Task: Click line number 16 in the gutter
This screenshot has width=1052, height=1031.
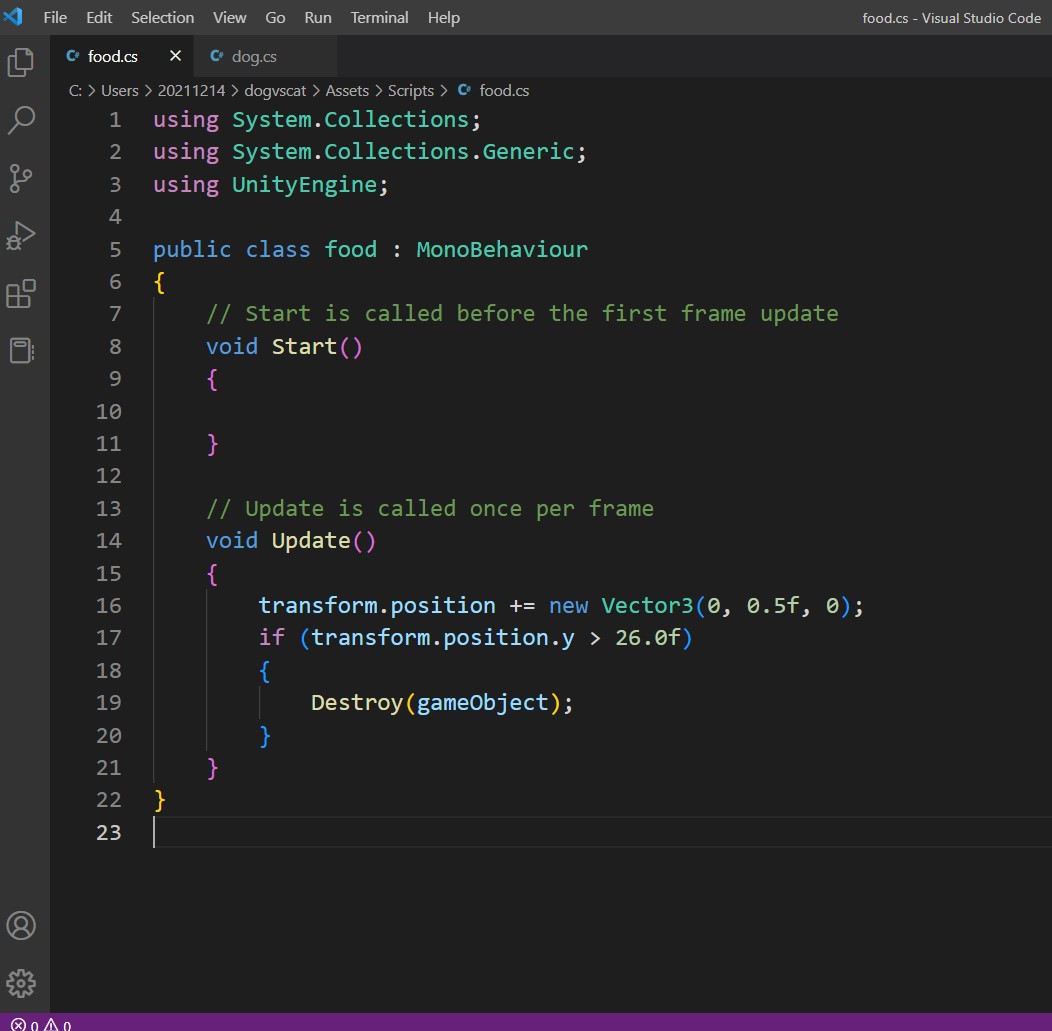Action: pyautogui.click(x=109, y=606)
